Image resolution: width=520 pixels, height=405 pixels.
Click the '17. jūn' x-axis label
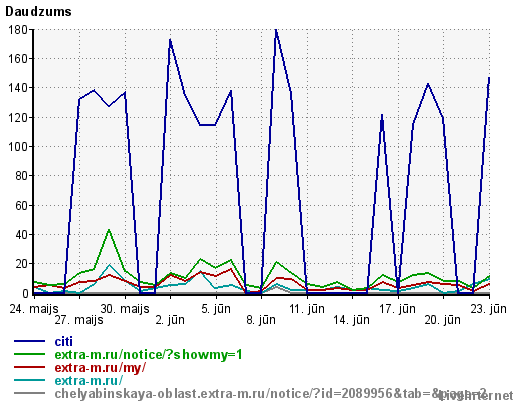[397, 309]
